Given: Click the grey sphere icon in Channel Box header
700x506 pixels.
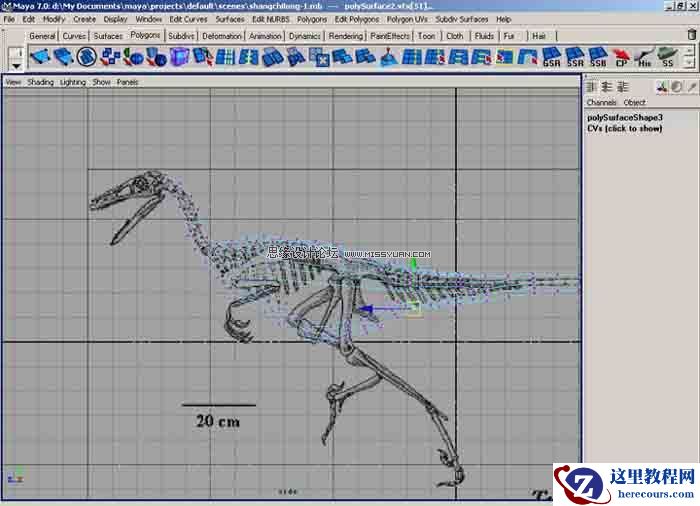Looking at the screenshot, I should pyautogui.click(x=677, y=87).
